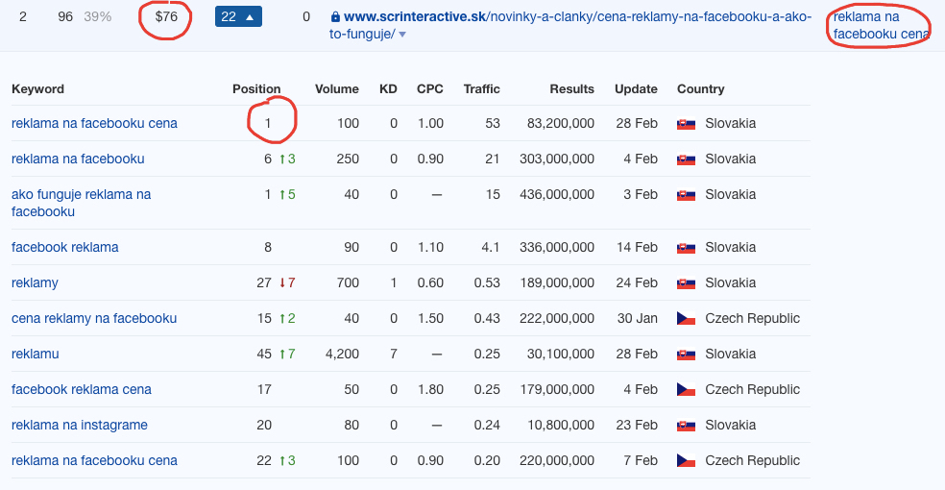
Task: Open keyword 'cena reklamy na facebooku'
Action: click(94, 319)
